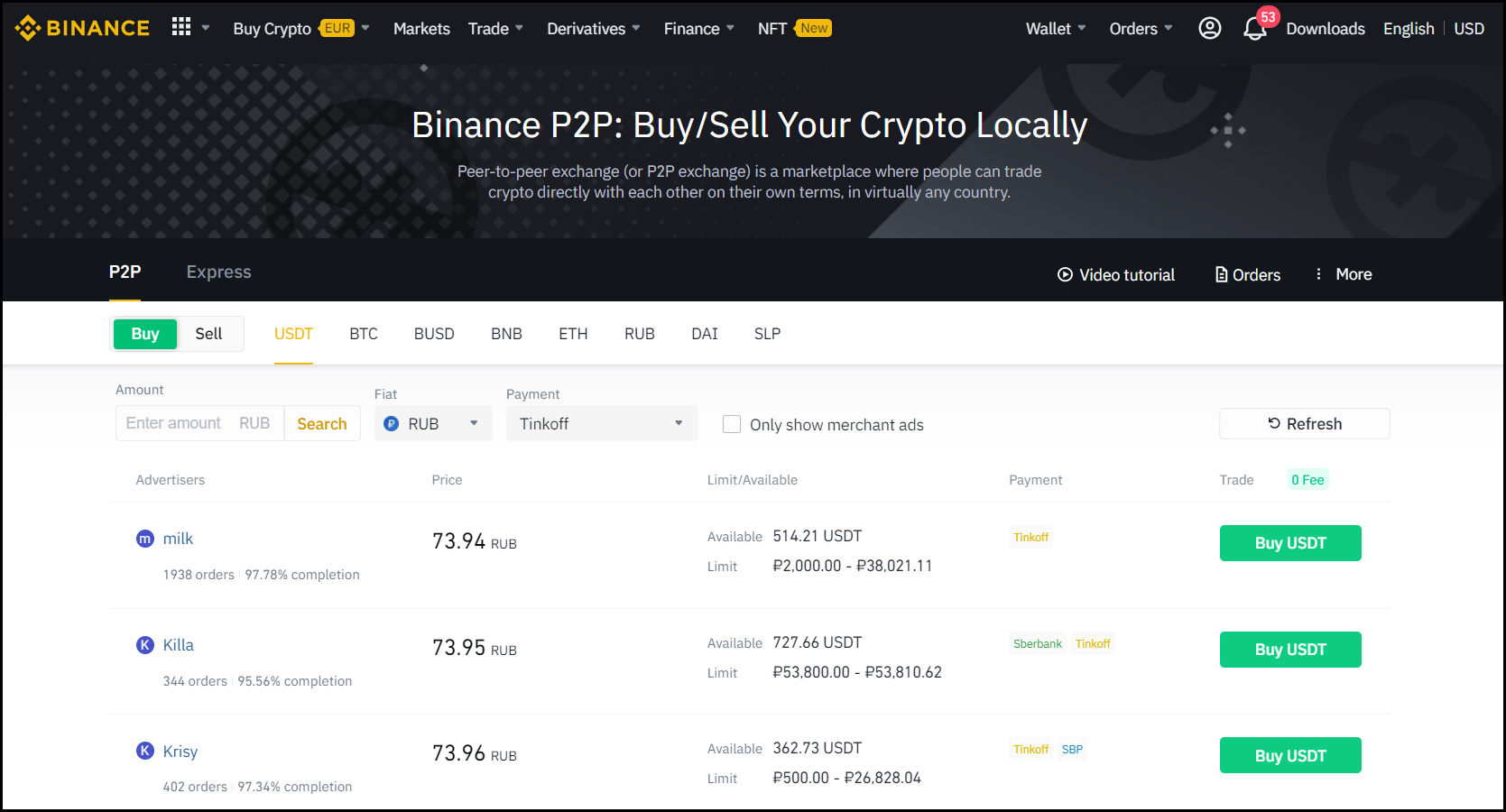Check Only show merchant ads checkbox

coord(732,424)
